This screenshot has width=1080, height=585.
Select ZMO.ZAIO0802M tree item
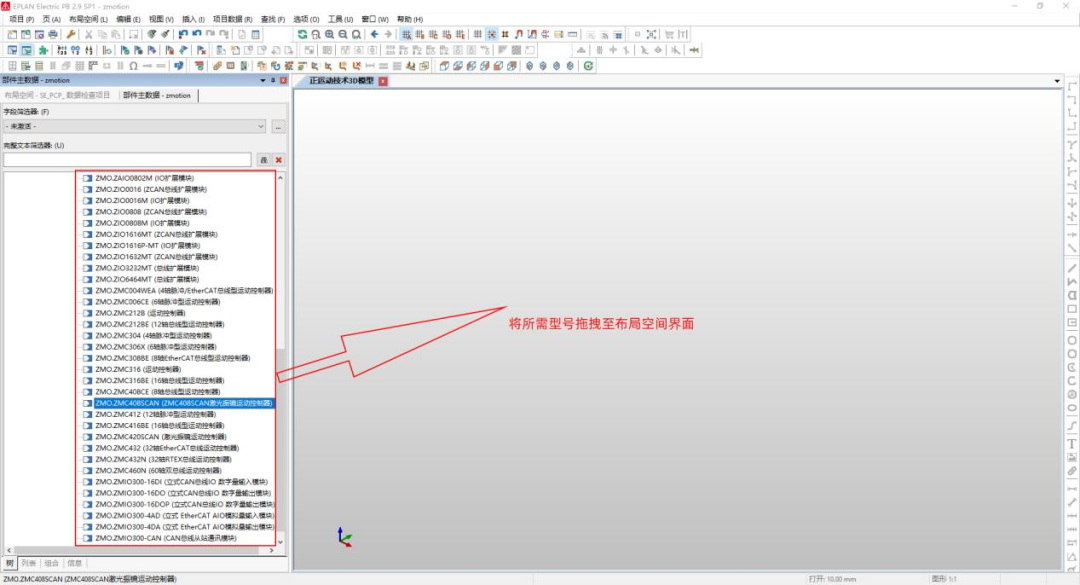pos(145,178)
